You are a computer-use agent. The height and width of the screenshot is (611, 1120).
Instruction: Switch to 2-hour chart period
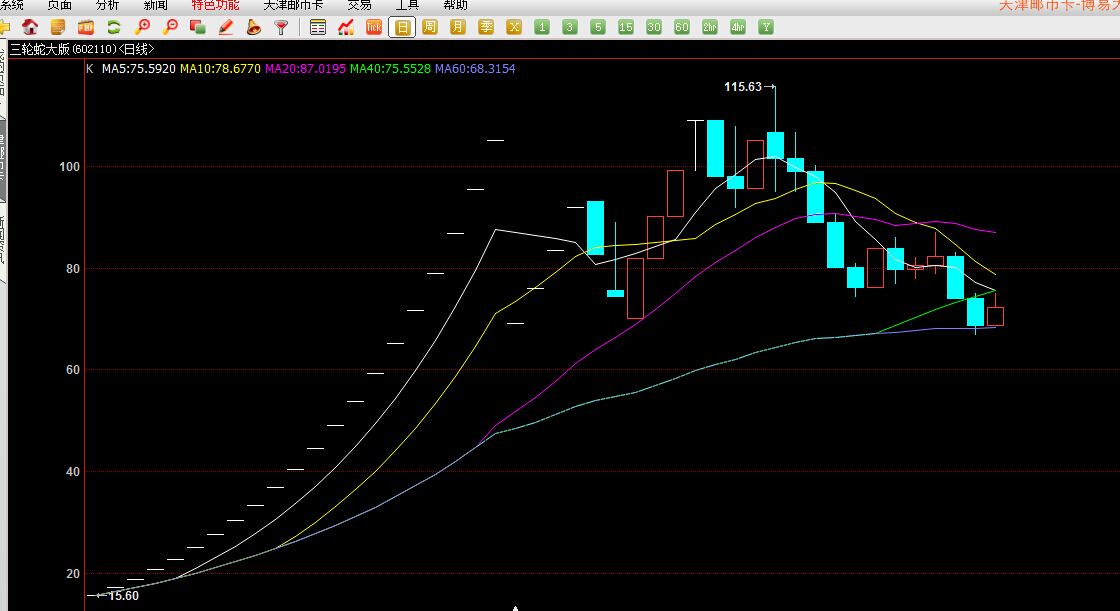pyautogui.click(x=710, y=27)
